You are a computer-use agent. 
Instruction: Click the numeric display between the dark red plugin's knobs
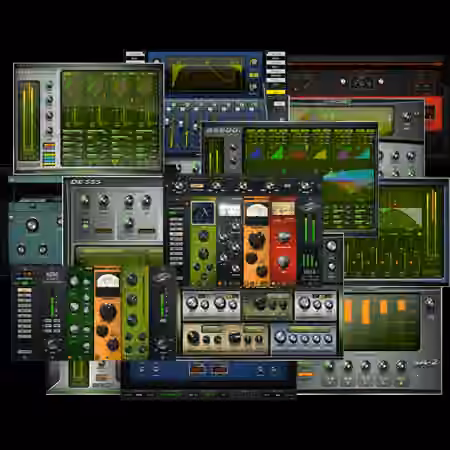coord(362,82)
